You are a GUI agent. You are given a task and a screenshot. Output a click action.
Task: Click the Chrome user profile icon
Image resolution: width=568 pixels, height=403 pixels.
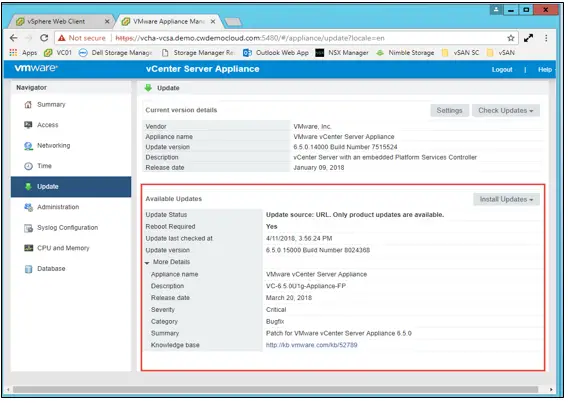[x=496, y=10]
